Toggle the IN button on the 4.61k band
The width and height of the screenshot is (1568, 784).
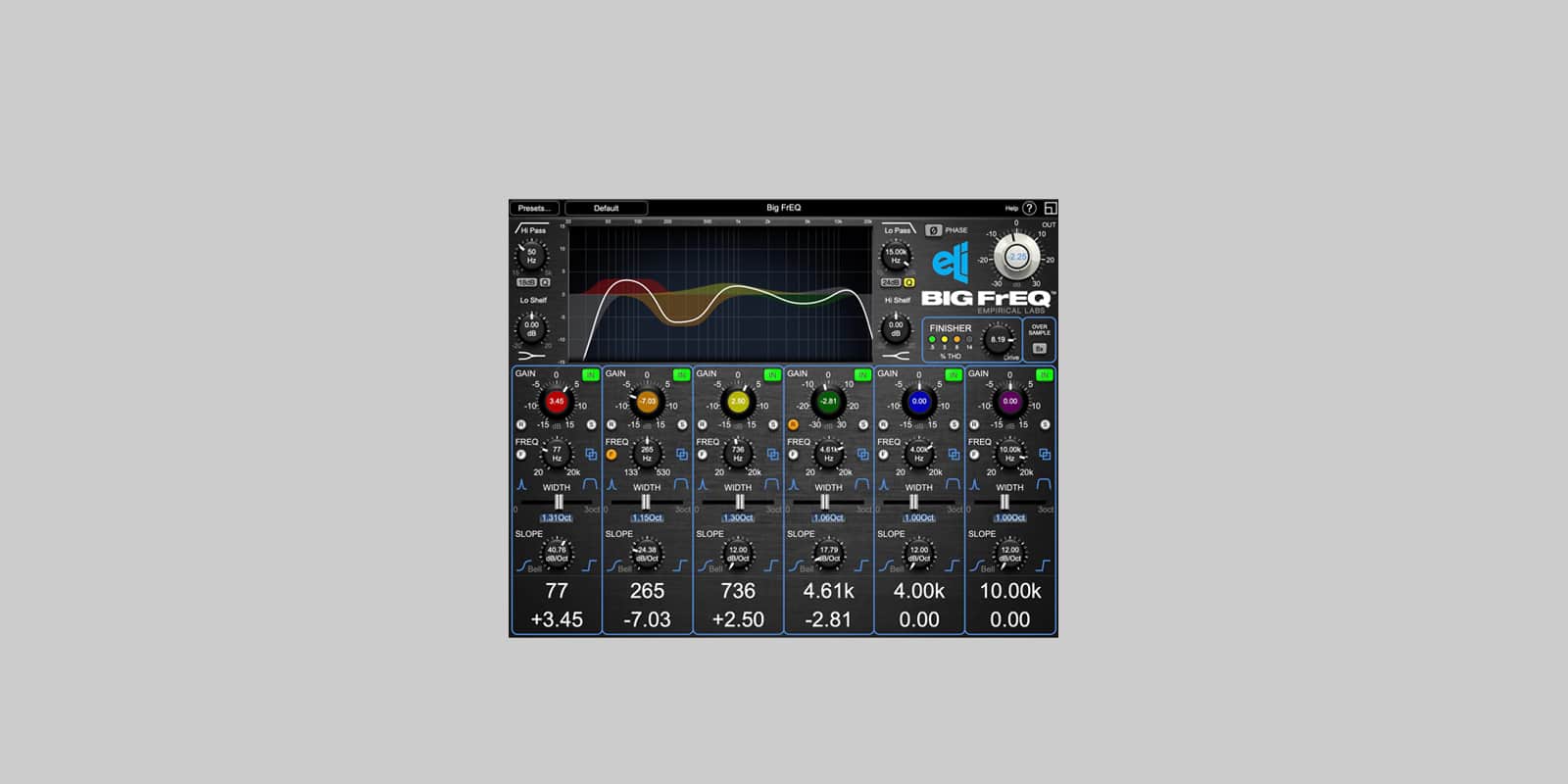point(862,374)
